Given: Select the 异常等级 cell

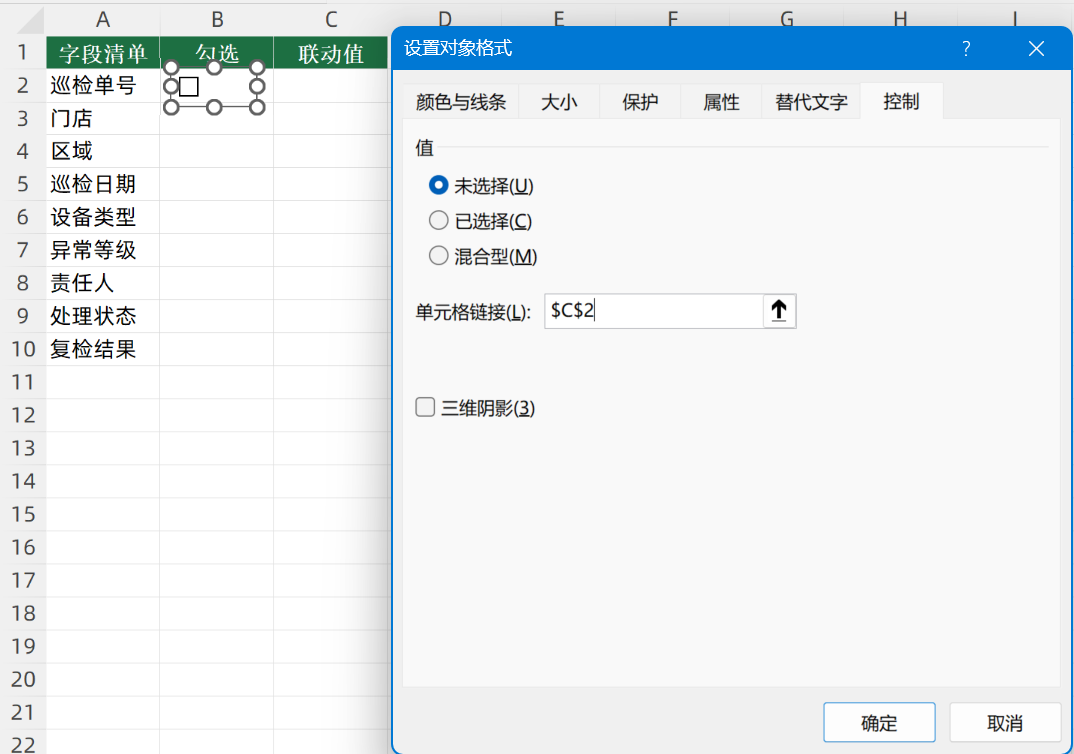Looking at the screenshot, I should (103, 250).
